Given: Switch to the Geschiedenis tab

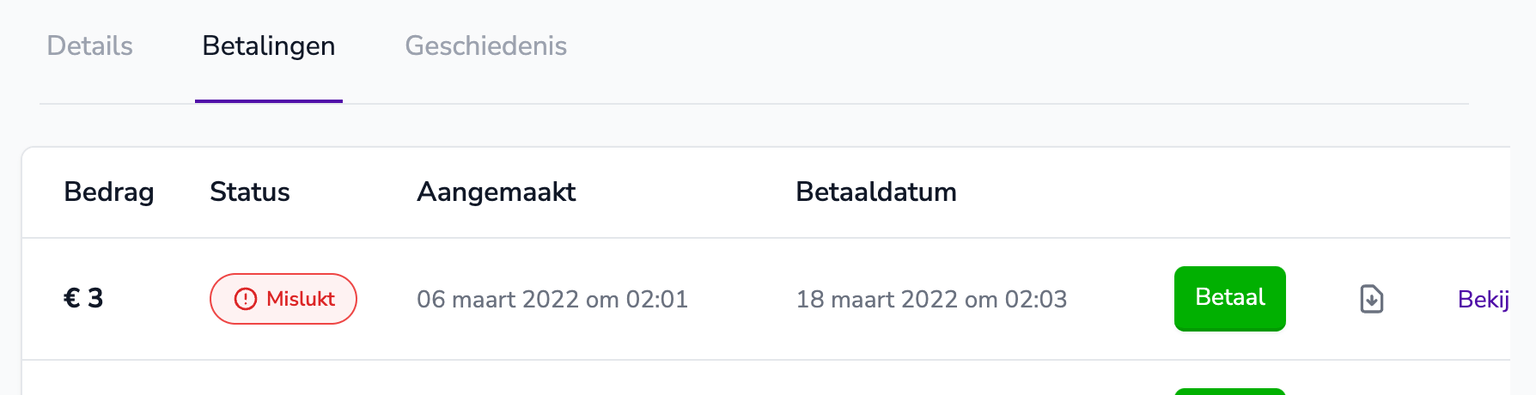Looking at the screenshot, I should 486,46.
